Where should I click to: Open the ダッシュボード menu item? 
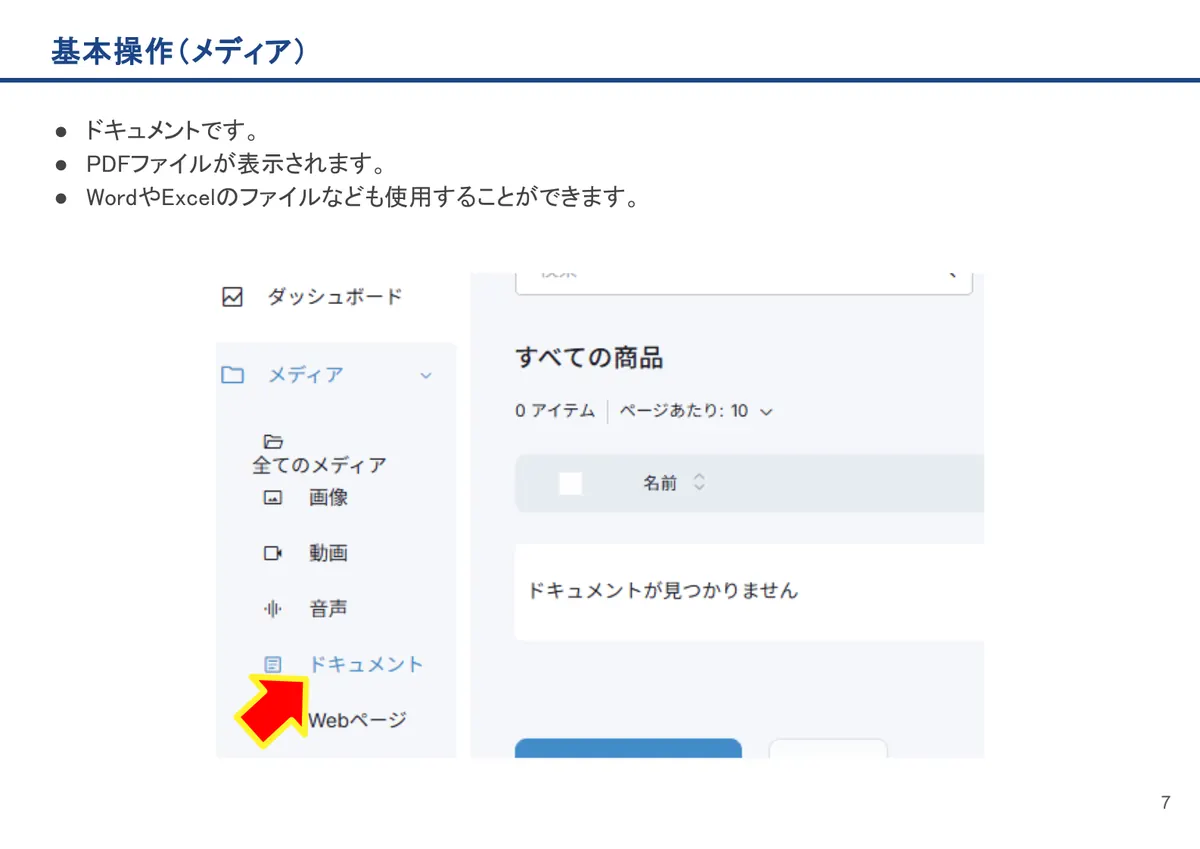click(335, 297)
